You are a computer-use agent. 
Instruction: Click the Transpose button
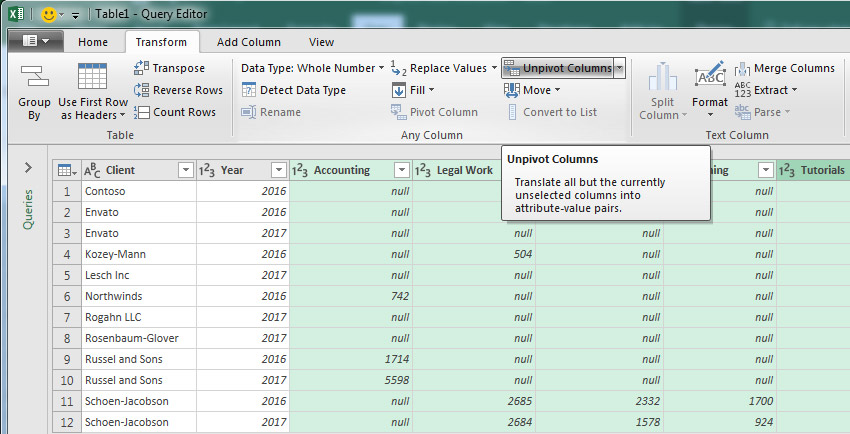click(x=169, y=68)
